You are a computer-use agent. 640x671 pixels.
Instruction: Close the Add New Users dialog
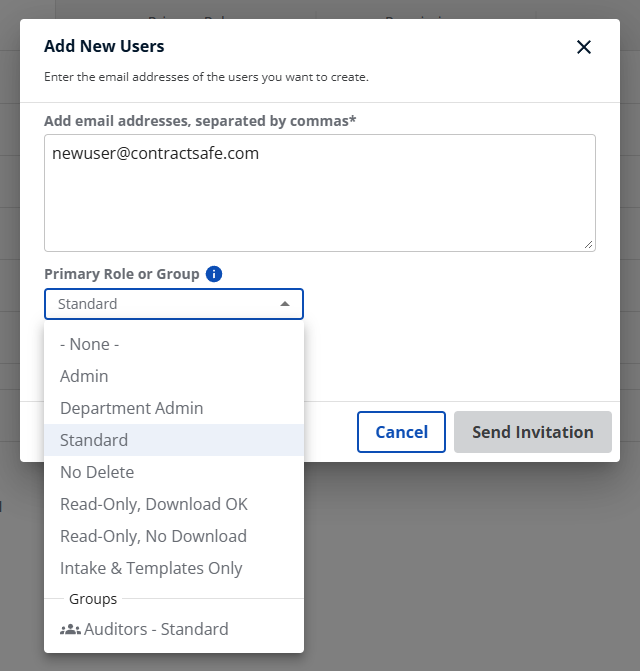(x=584, y=47)
